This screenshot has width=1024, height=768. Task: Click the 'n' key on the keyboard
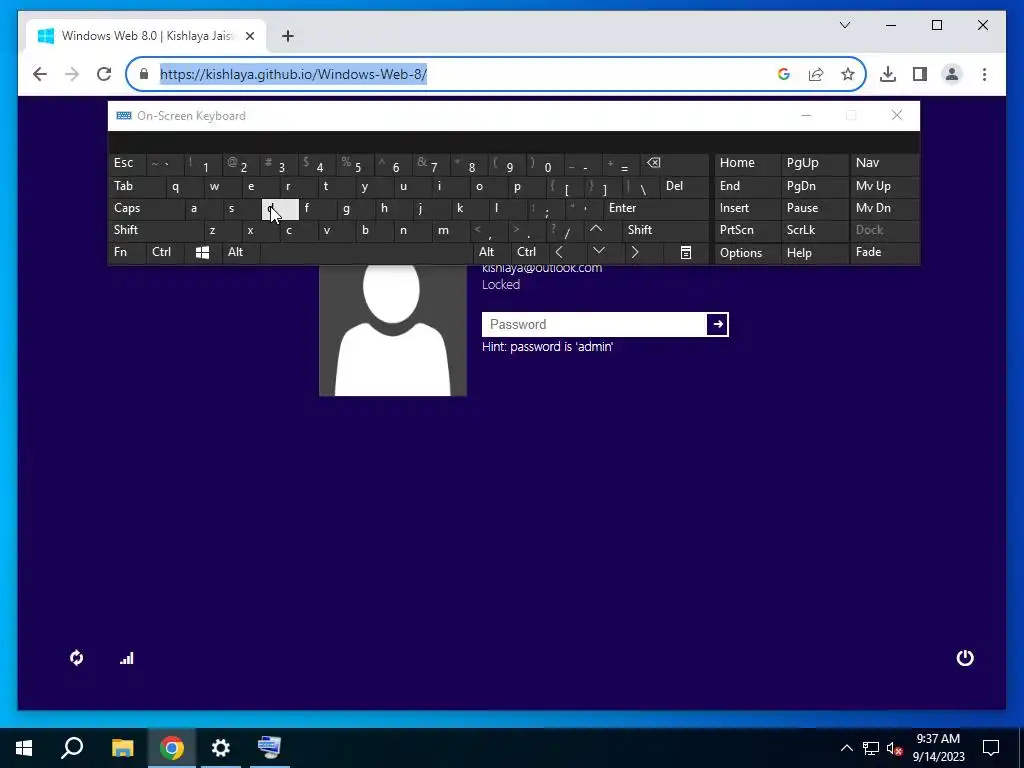pos(413,230)
